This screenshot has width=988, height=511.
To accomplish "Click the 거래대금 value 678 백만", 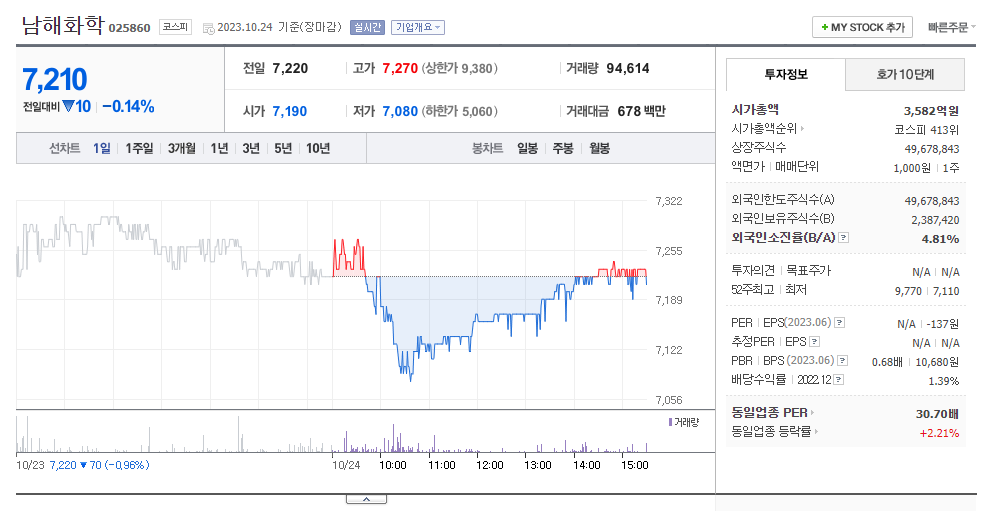I will (x=641, y=111).
